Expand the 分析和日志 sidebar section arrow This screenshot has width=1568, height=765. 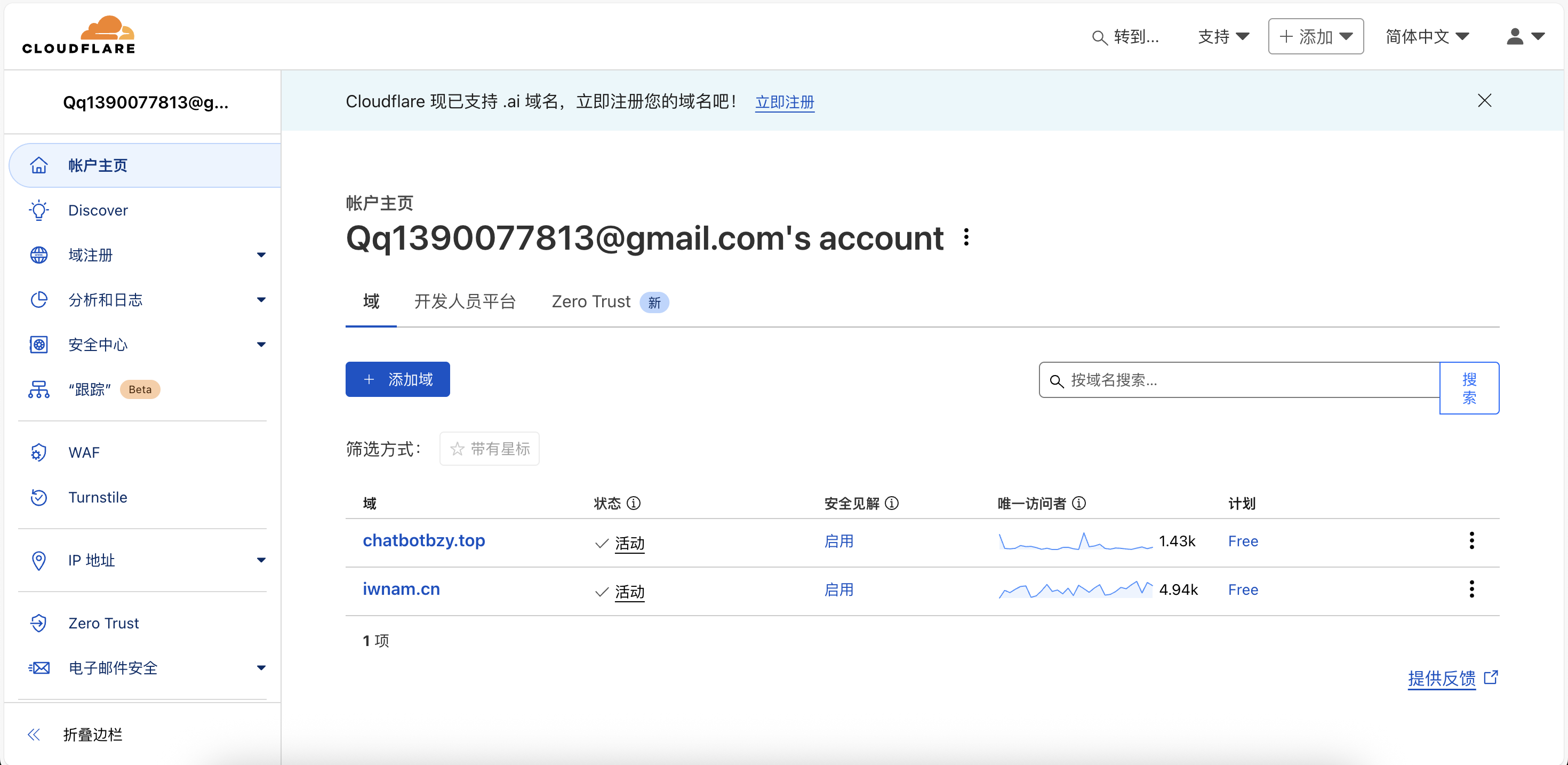point(261,300)
